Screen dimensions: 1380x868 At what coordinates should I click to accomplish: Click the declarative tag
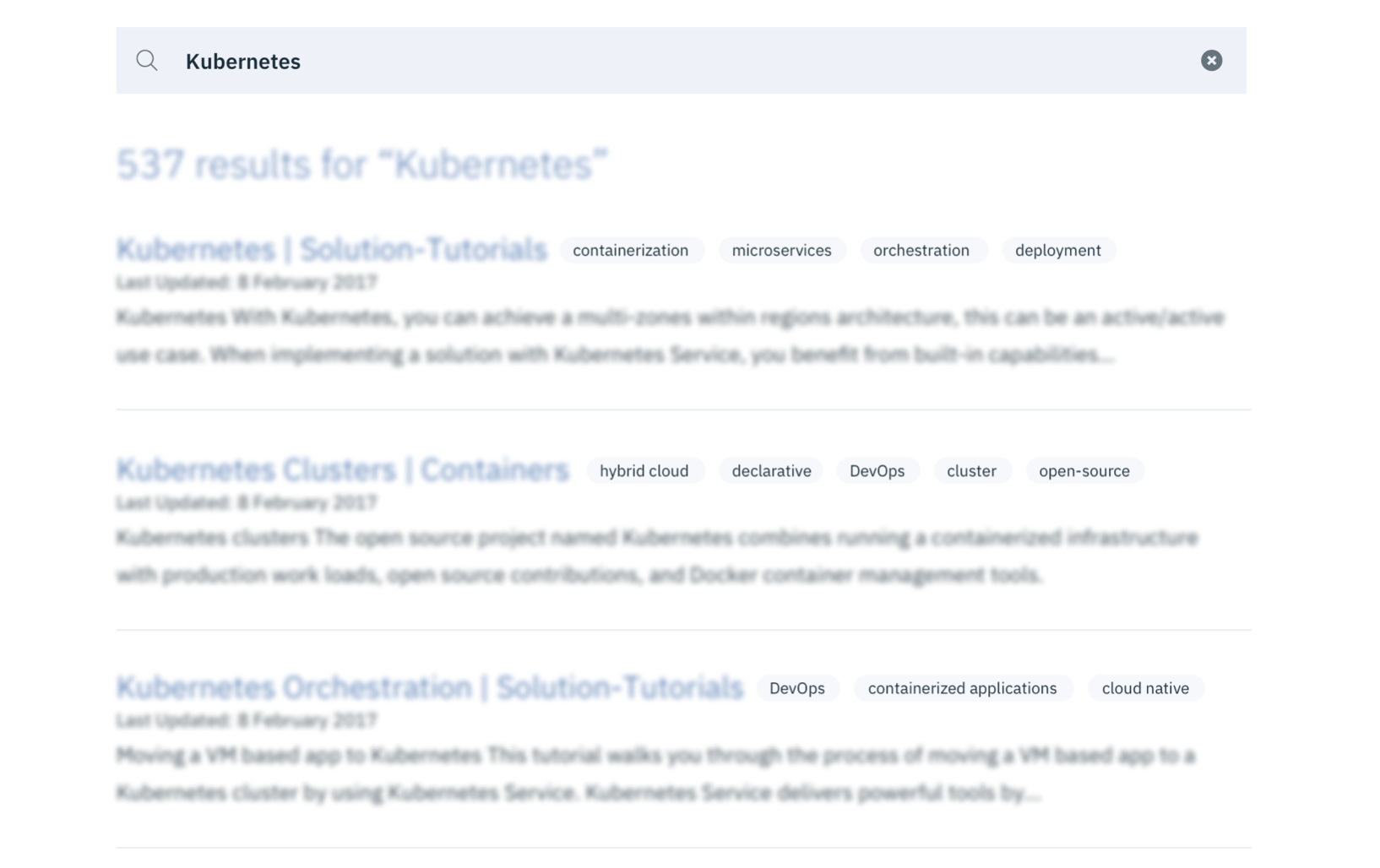pyautogui.click(x=771, y=471)
